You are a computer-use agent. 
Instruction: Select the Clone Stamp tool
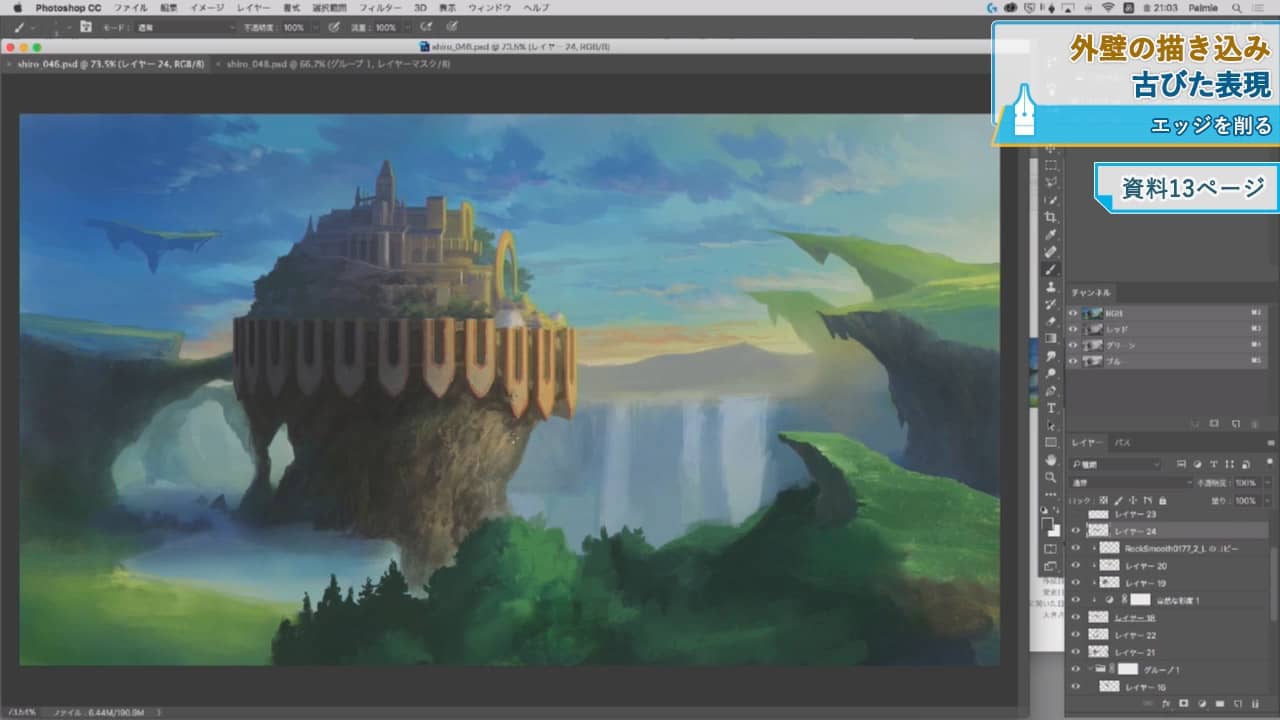1051,287
